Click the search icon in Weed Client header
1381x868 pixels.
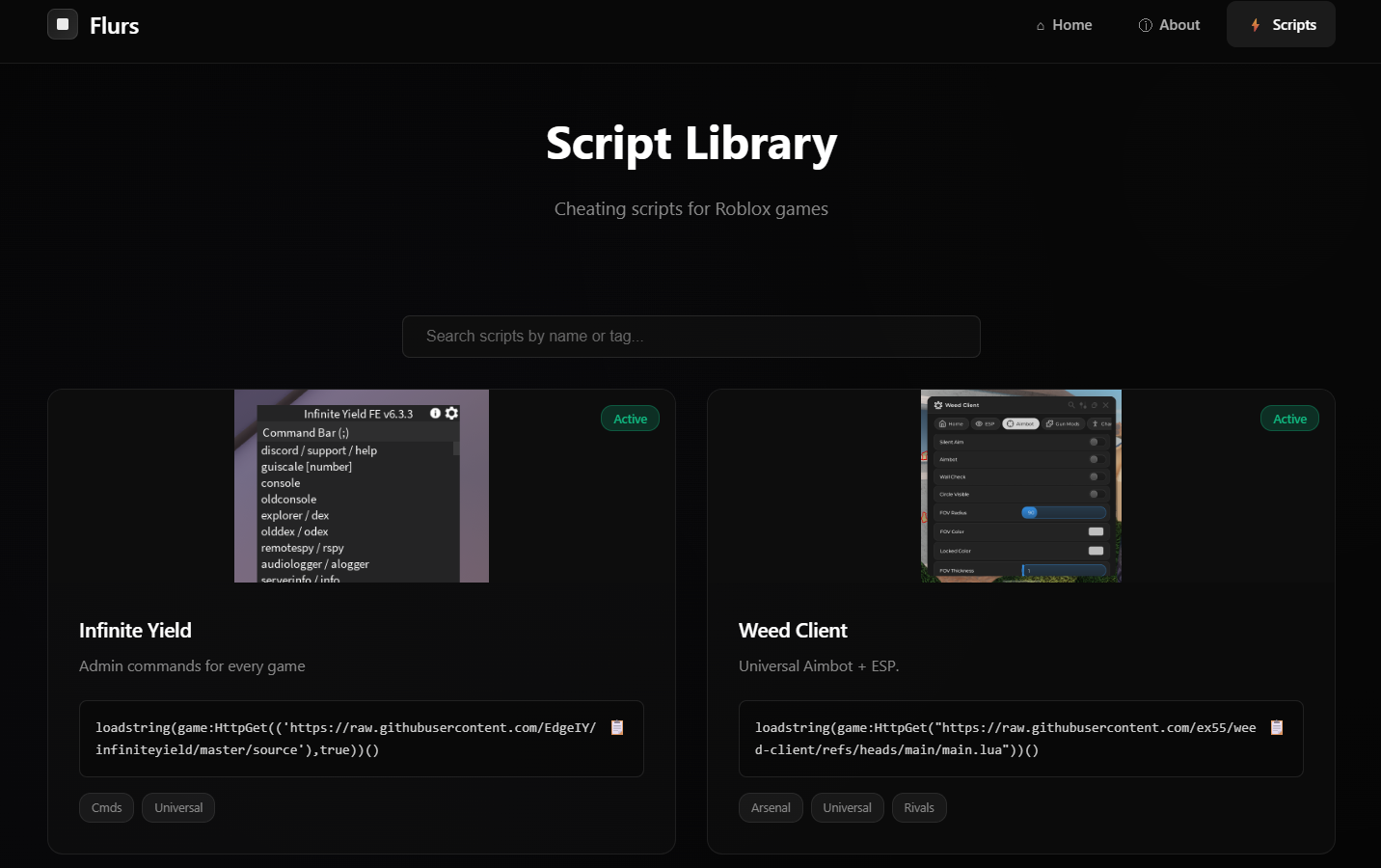pyautogui.click(x=1071, y=405)
